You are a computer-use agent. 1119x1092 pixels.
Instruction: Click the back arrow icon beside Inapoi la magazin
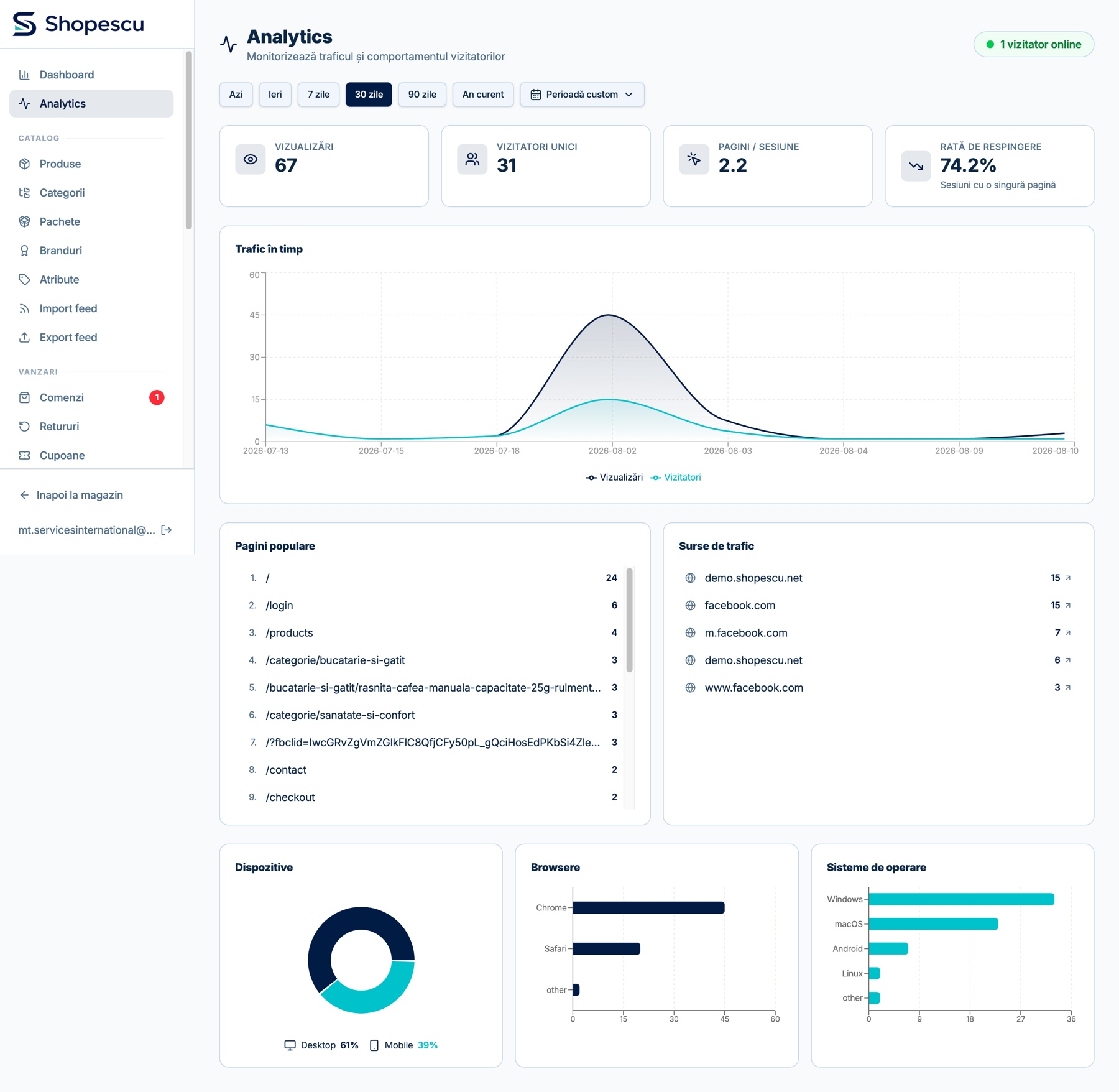24,495
